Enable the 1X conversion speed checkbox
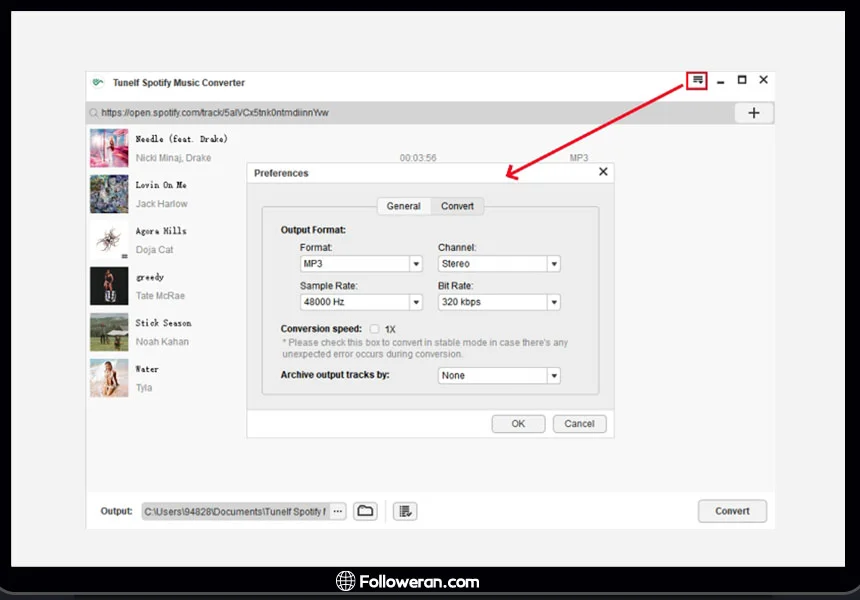This screenshot has width=860, height=600. coord(375,329)
